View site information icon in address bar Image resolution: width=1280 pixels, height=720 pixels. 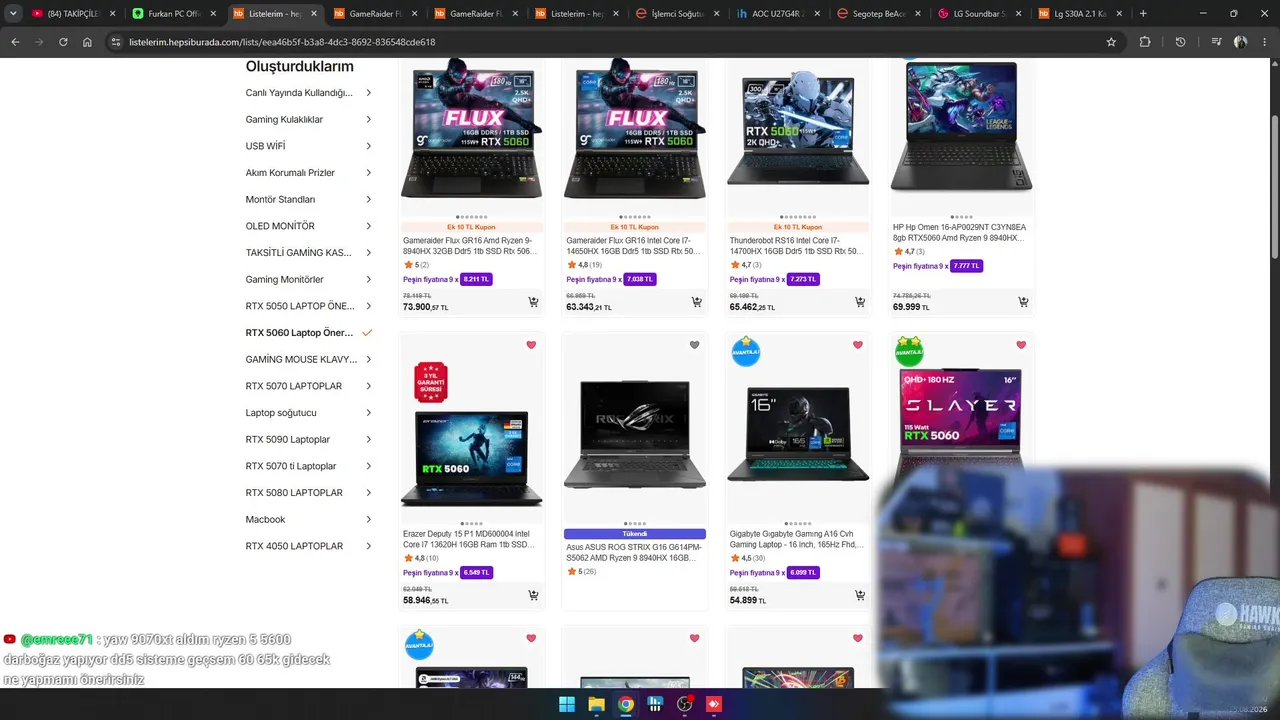(x=116, y=42)
